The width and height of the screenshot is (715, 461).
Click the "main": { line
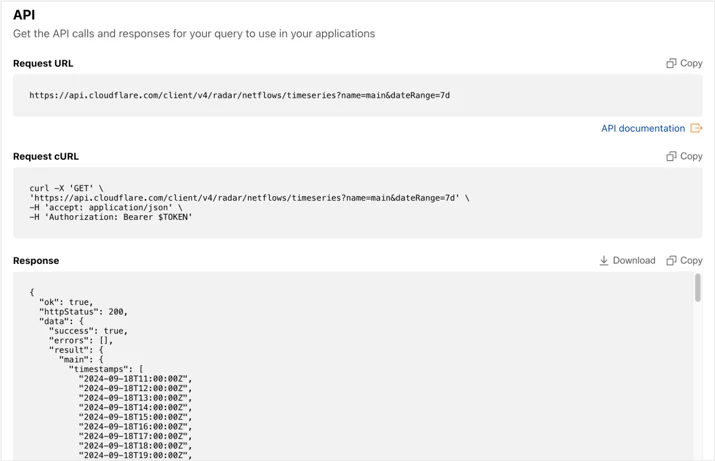pyautogui.click(x=81, y=360)
